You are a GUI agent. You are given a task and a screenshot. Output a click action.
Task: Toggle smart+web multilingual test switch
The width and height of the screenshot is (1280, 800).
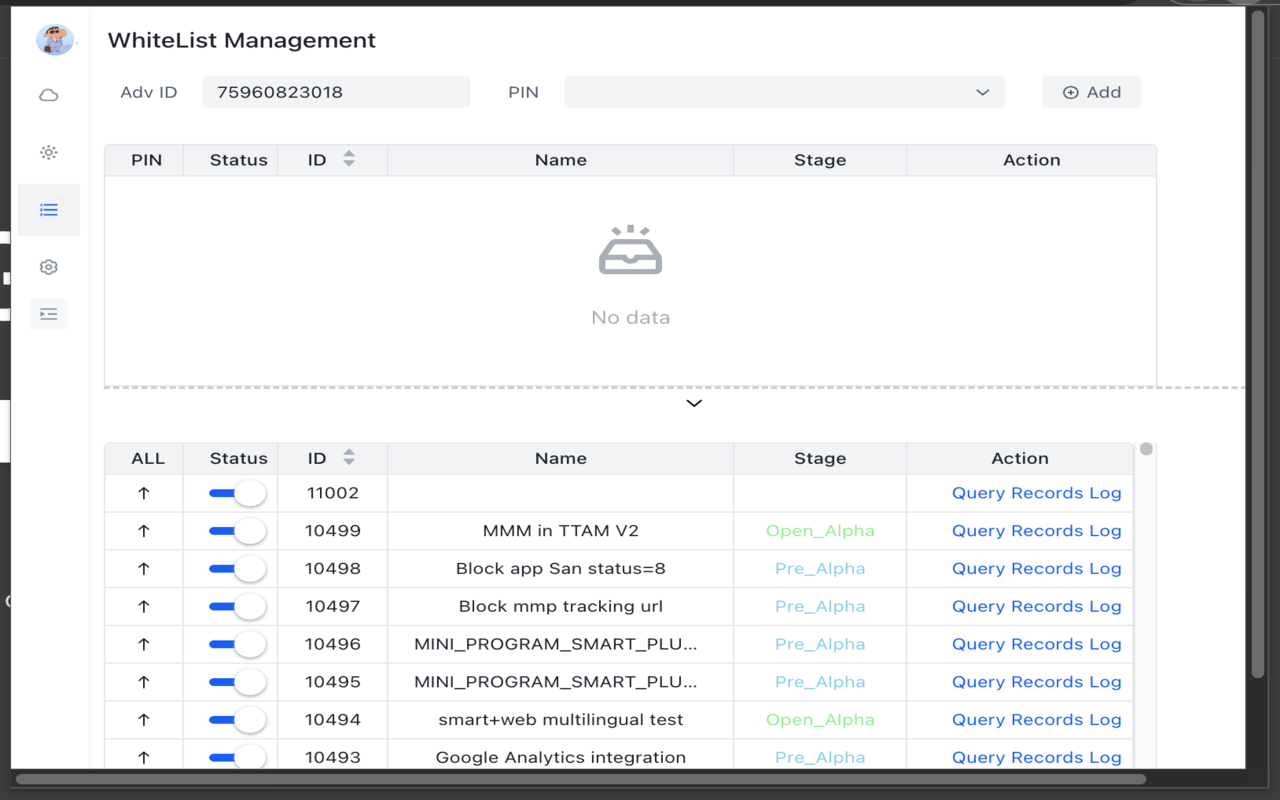[x=238, y=720]
